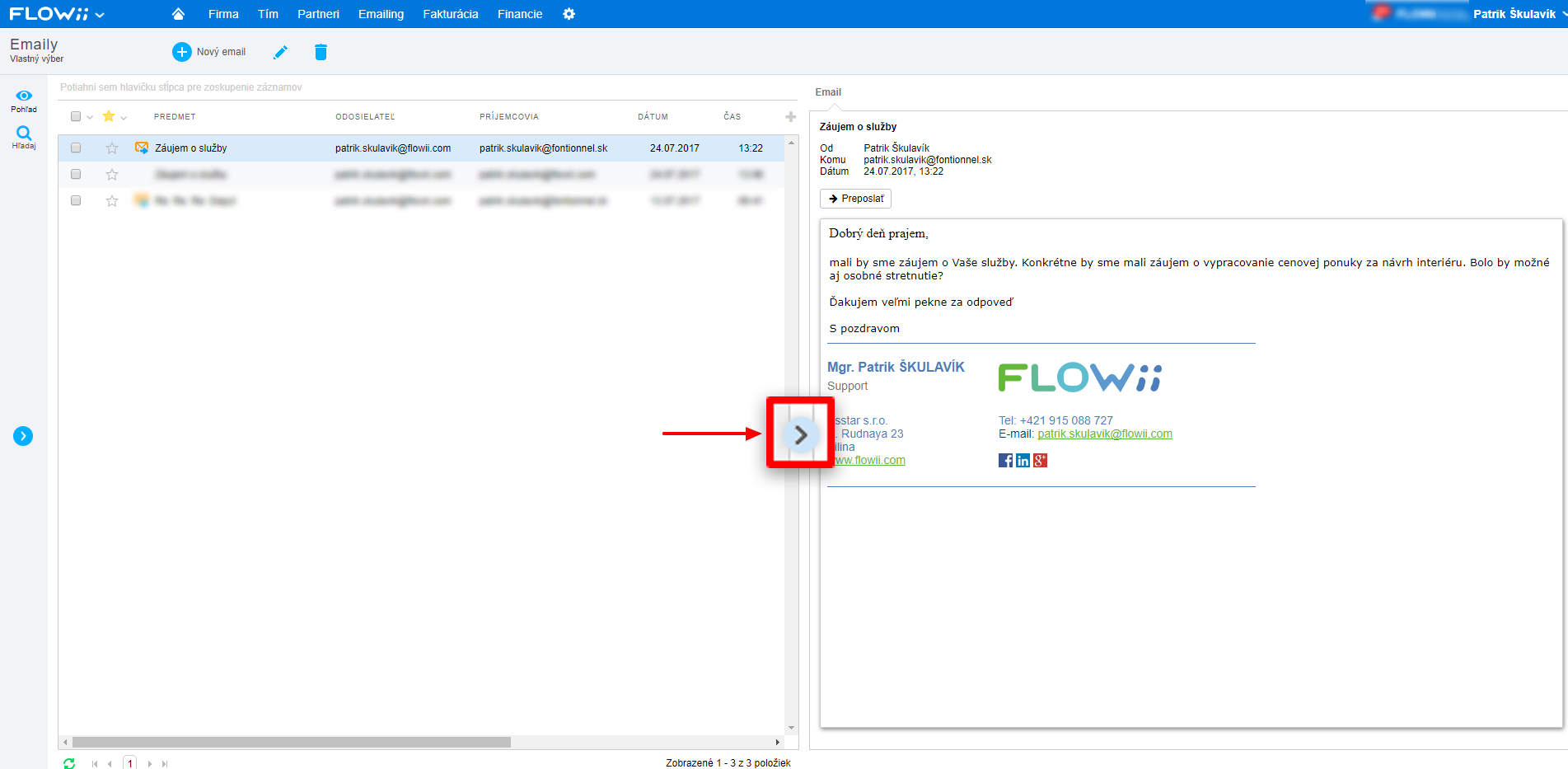
Task: Open the Partneri menu
Action: (x=318, y=14)
